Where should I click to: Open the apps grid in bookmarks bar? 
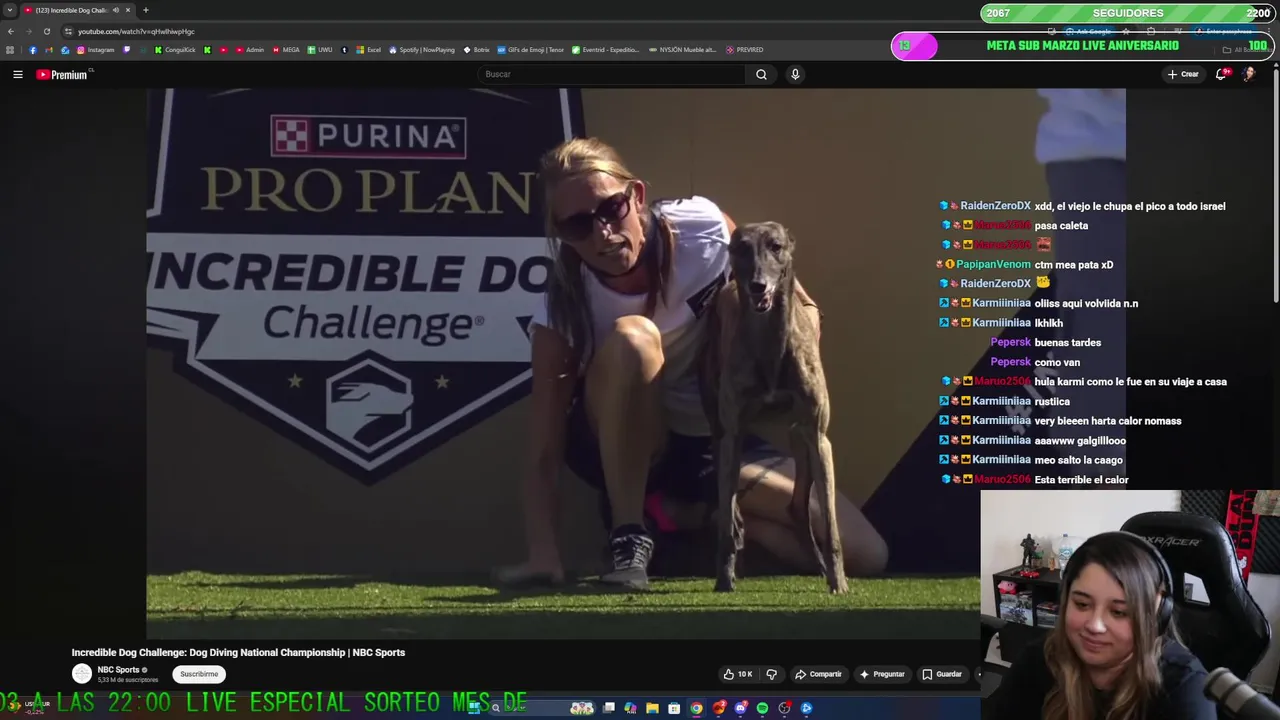click(x=10, y=50)
